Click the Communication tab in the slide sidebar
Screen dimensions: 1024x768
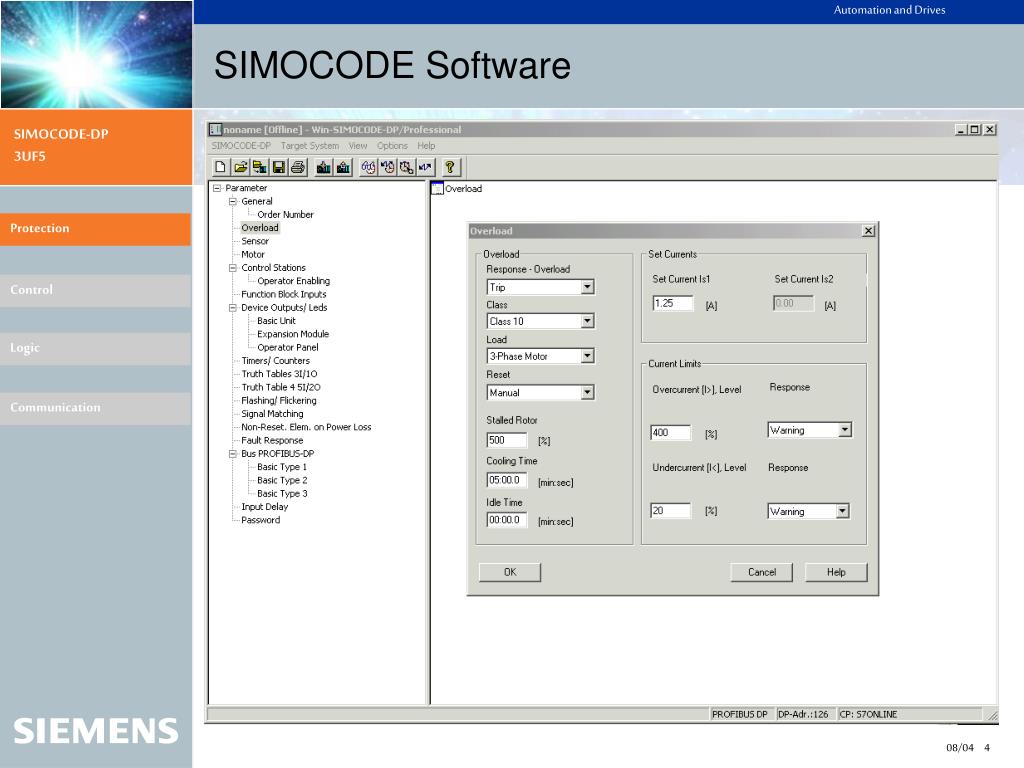pos(95,408)
